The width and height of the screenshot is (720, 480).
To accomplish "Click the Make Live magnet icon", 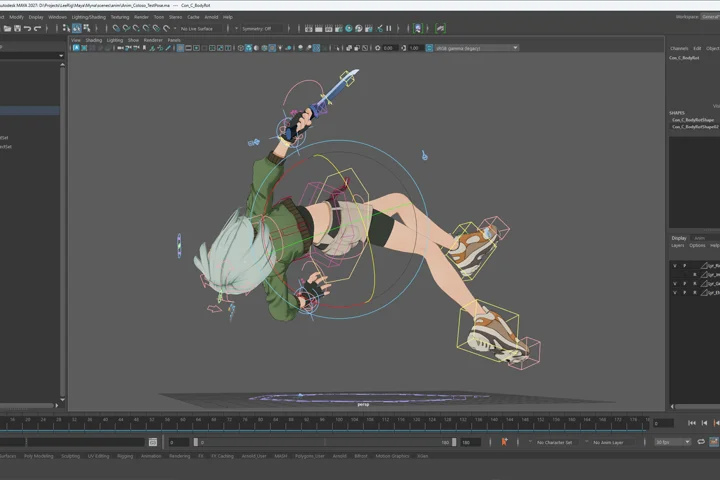I will coord(166,28).
